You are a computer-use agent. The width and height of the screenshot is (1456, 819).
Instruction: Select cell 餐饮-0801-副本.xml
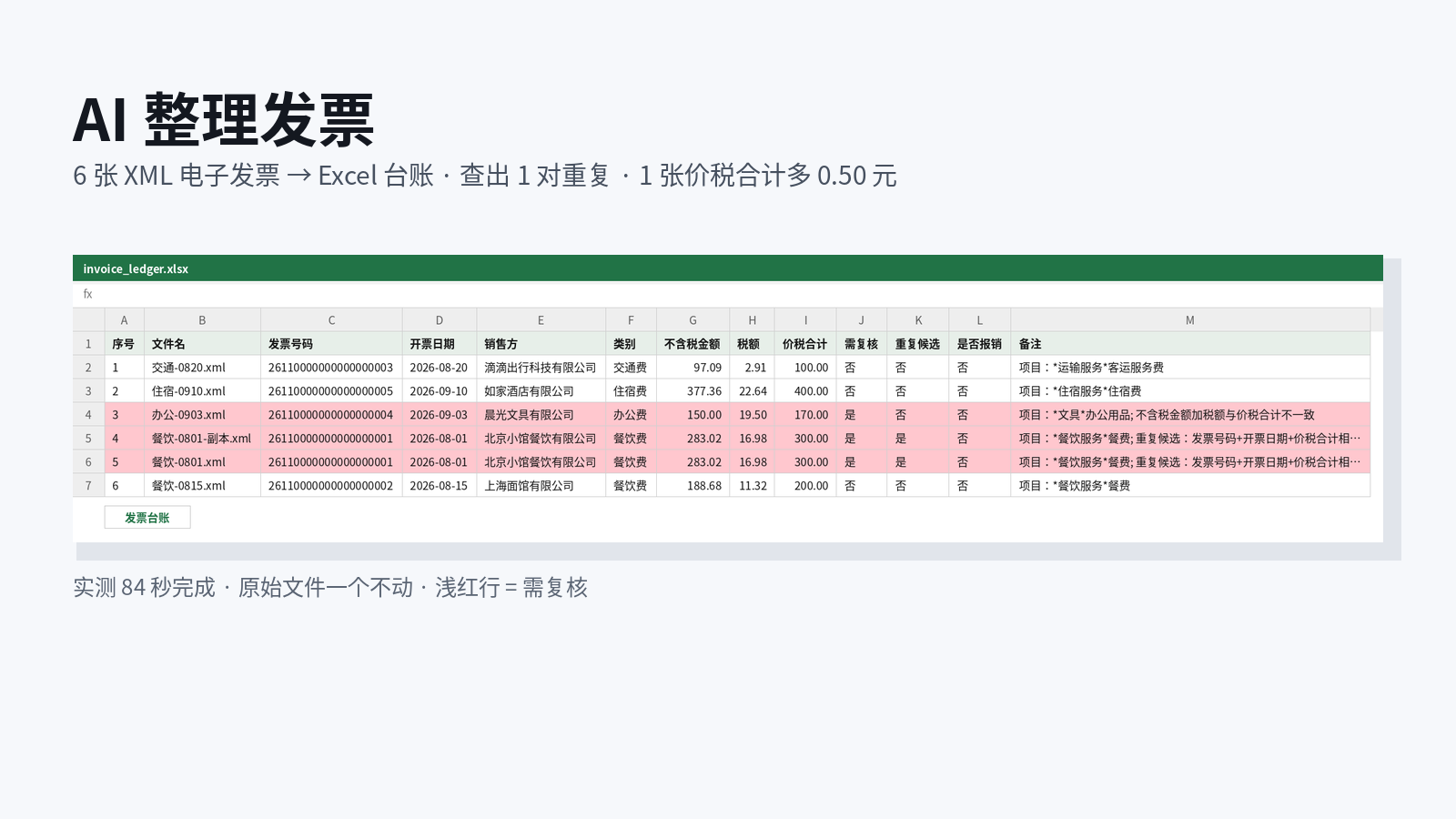203,439
